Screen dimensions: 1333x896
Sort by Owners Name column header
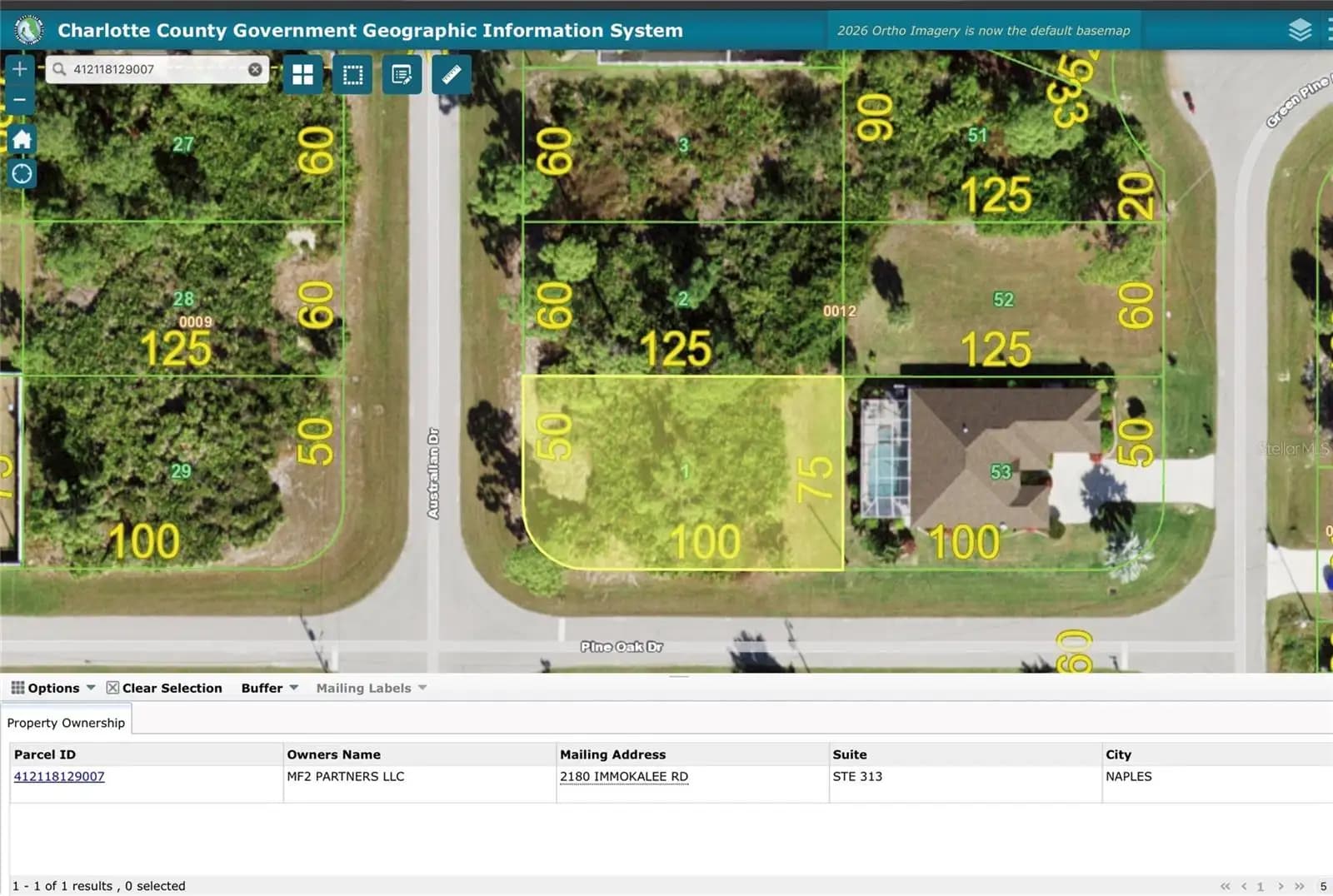coord(420,754)
